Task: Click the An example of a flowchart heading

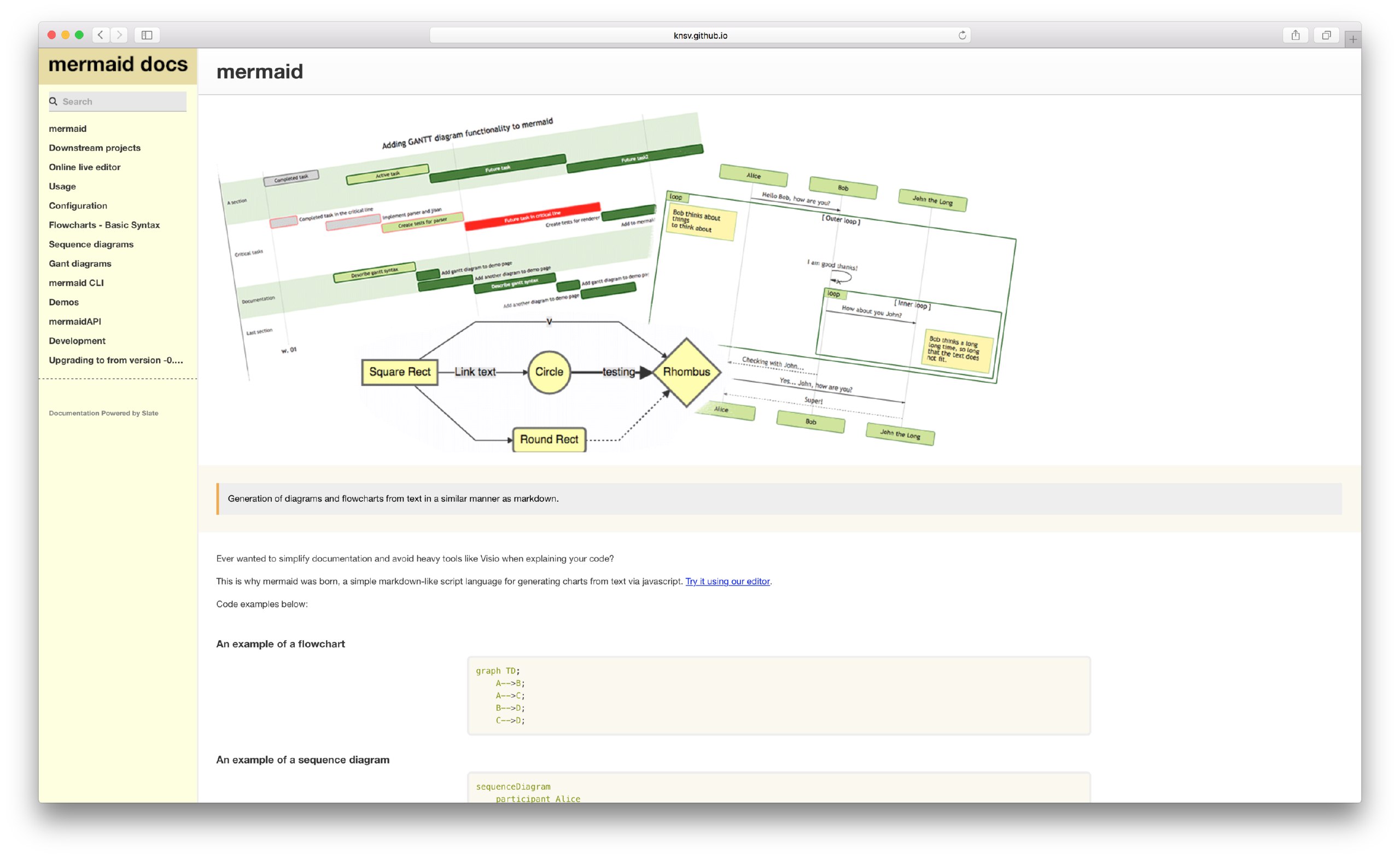Action: click(281, 643)
